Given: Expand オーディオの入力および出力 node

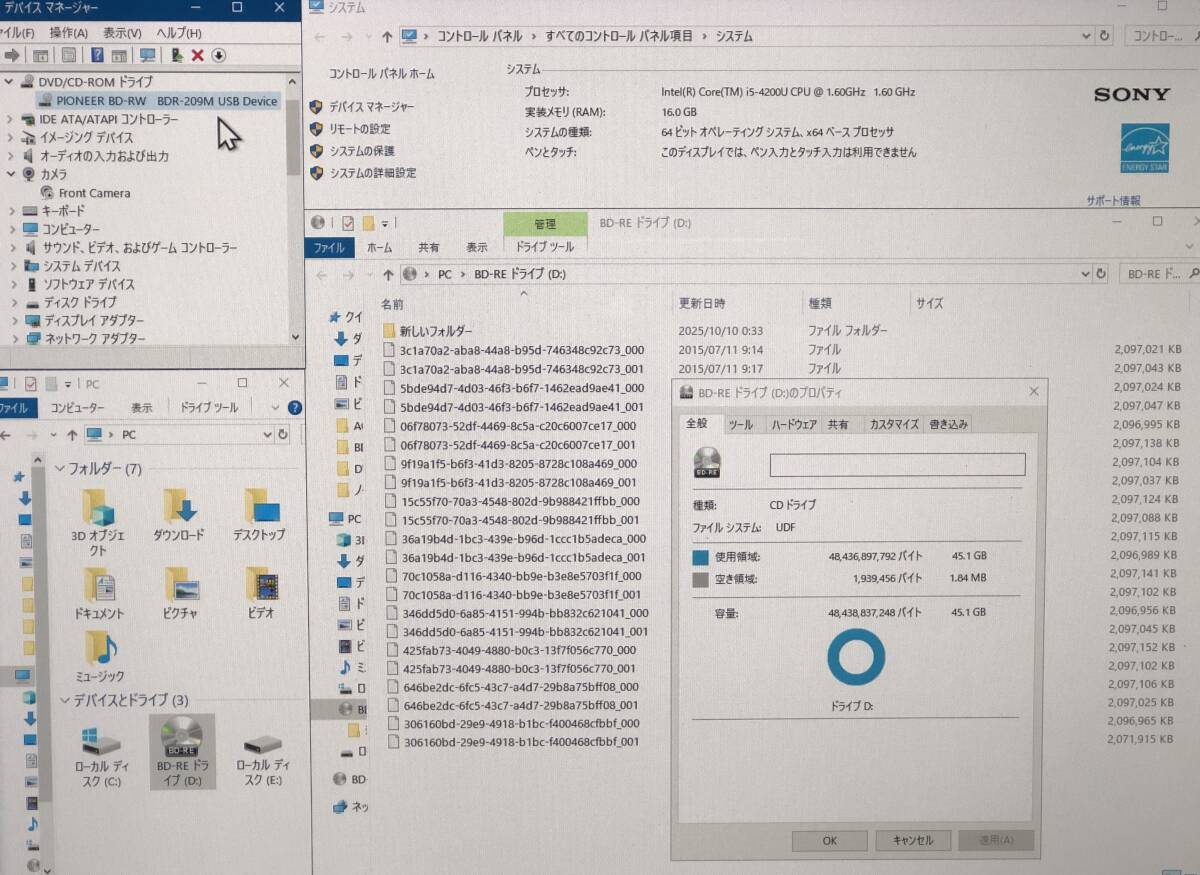Looking at the screenshot, I should (x=10, y=156).
